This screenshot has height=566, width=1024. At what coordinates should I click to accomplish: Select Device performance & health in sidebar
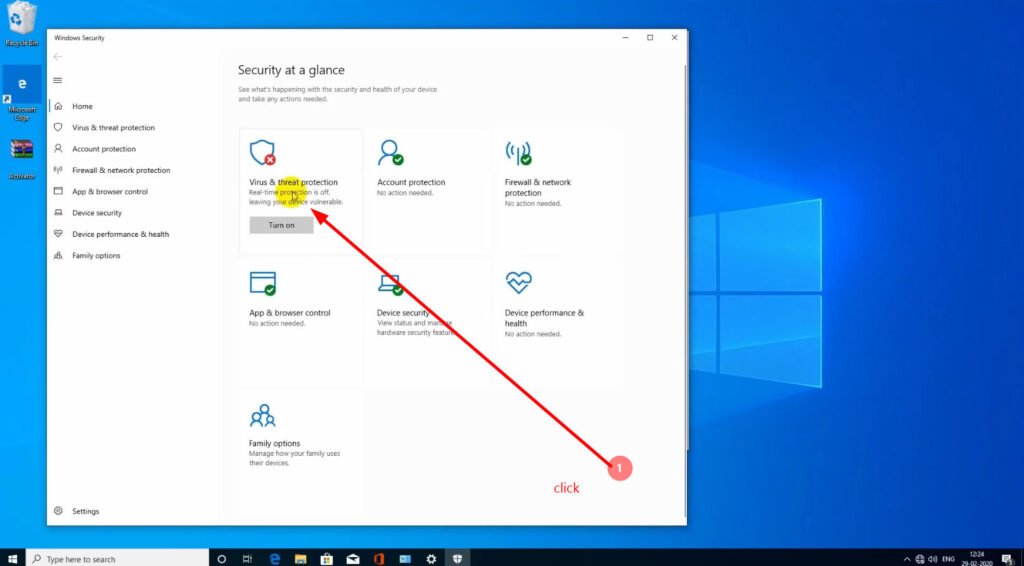click(120, 234)
